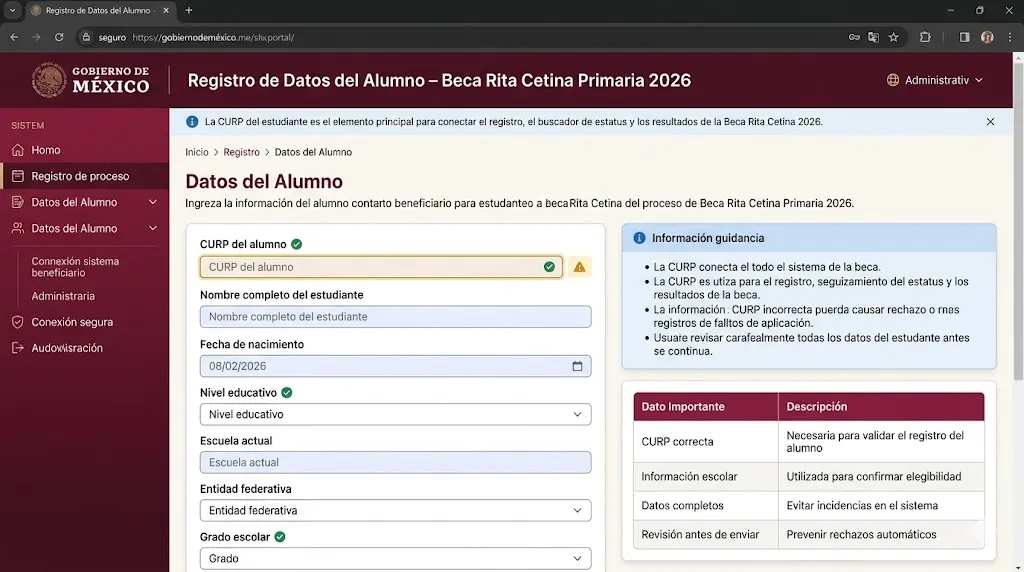Click green check beside Grado escolar label
This screenshot has height=572, width=1024.
tap(280, 537)
